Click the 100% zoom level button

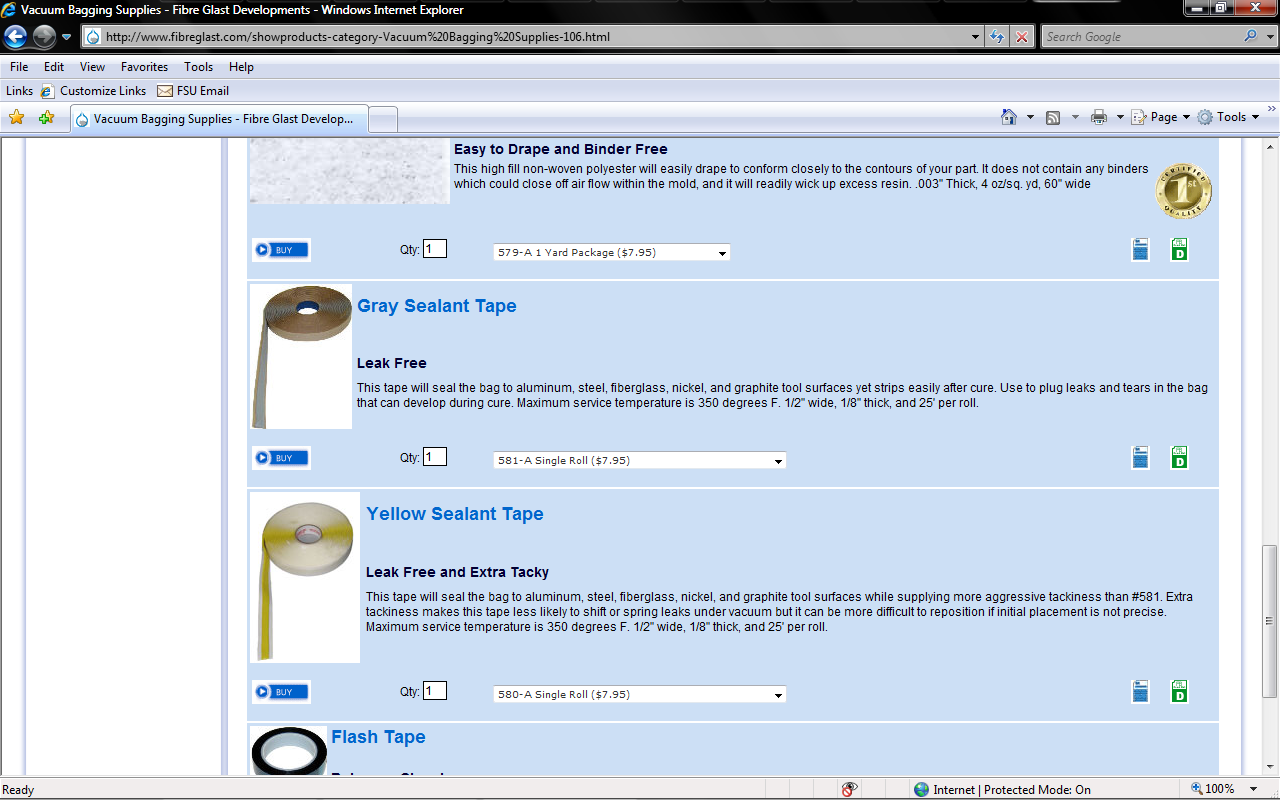[1211, 789]
